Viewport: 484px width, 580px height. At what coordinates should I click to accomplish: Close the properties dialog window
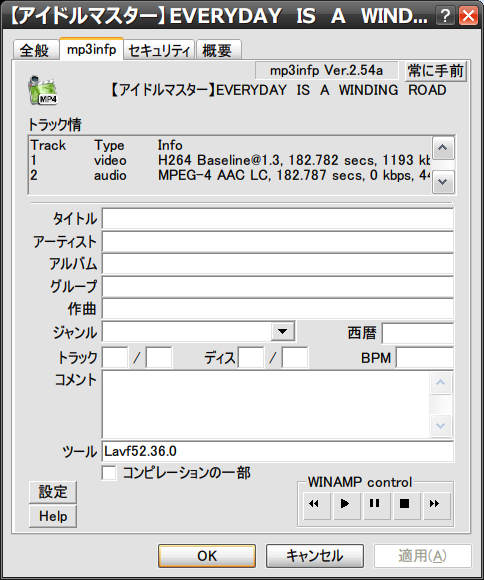coord(468,16)
